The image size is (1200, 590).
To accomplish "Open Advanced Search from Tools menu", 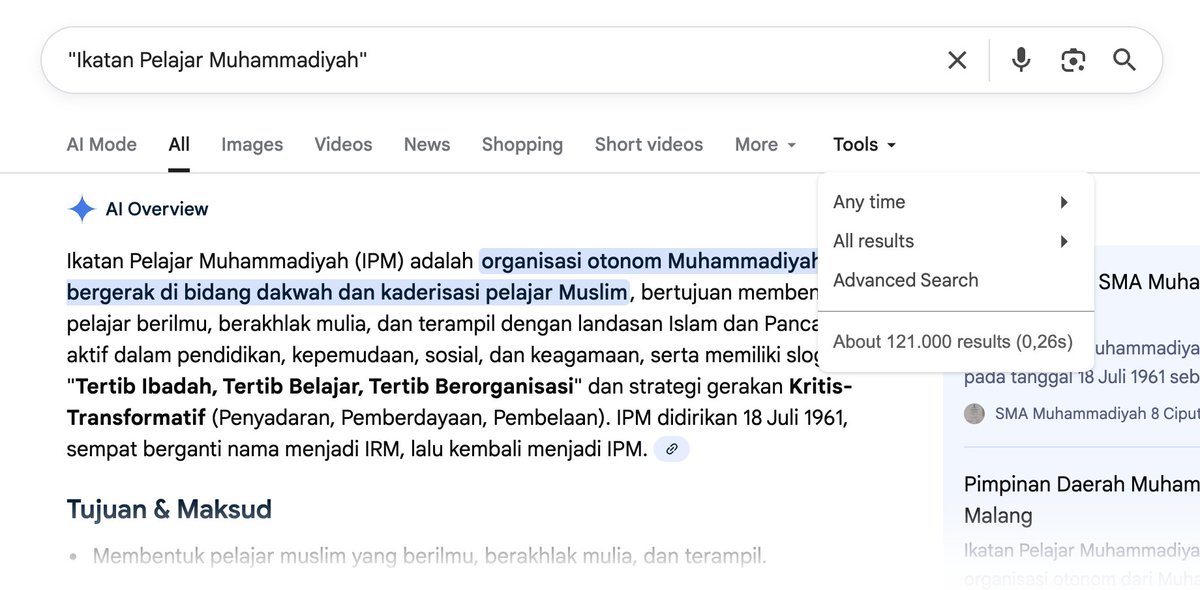I will pyautogui.click(x=906, y=280).
